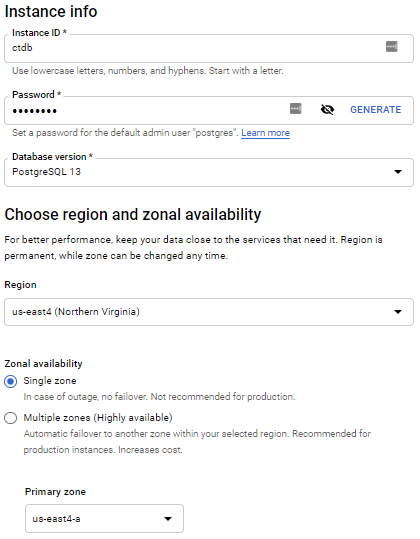
Task: Open the Region dropdown arrow
Action: pos(398,312)
